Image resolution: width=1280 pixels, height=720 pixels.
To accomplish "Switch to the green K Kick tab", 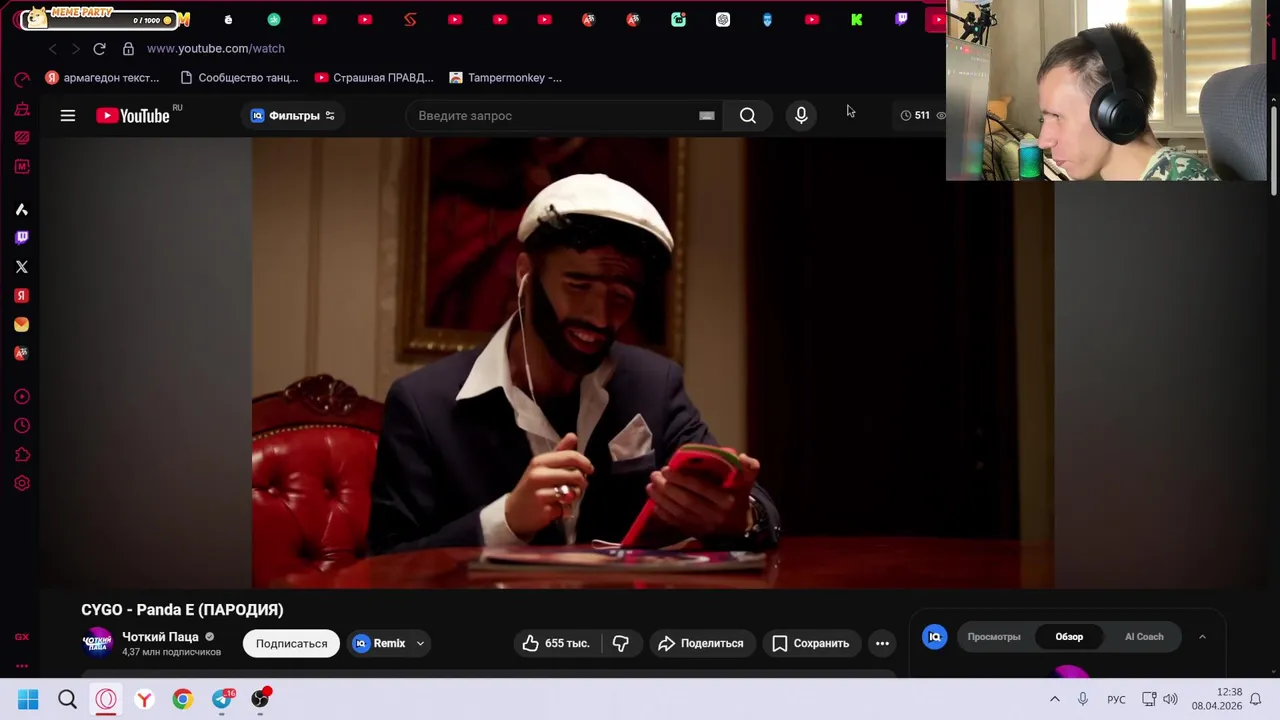I will pos(857,19).
